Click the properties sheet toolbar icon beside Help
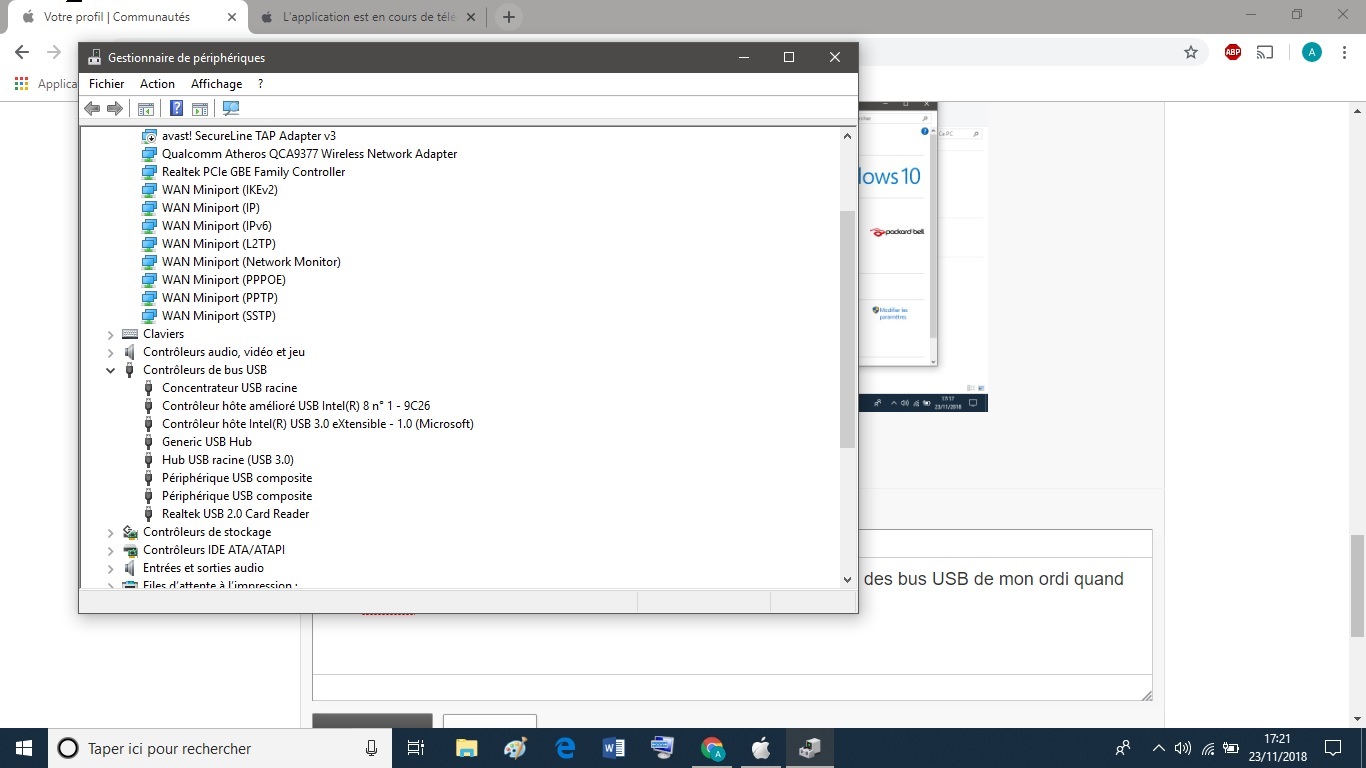Screen dimensions: 1366x768 [200, 108]
